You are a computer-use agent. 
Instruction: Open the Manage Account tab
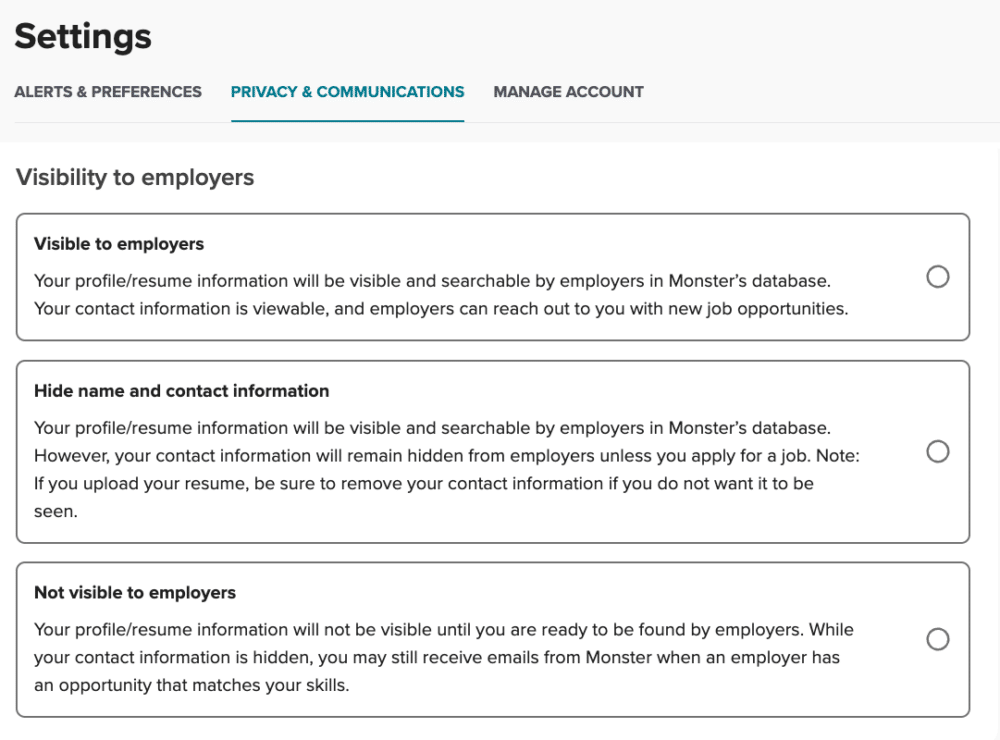click(x=568, y=91)
